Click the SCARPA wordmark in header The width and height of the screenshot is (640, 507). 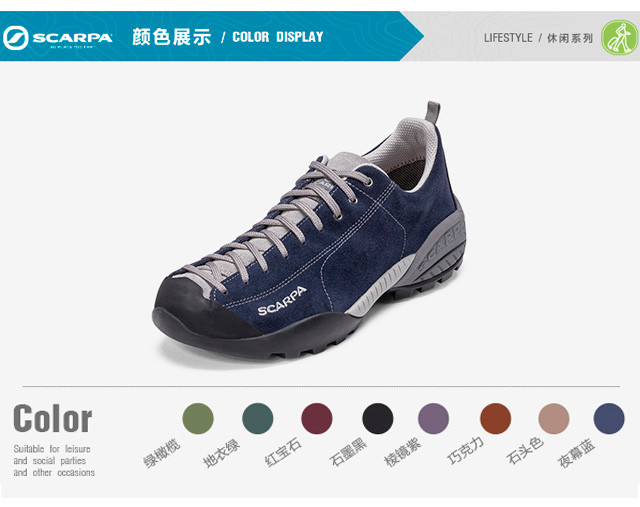pos(72,38)
